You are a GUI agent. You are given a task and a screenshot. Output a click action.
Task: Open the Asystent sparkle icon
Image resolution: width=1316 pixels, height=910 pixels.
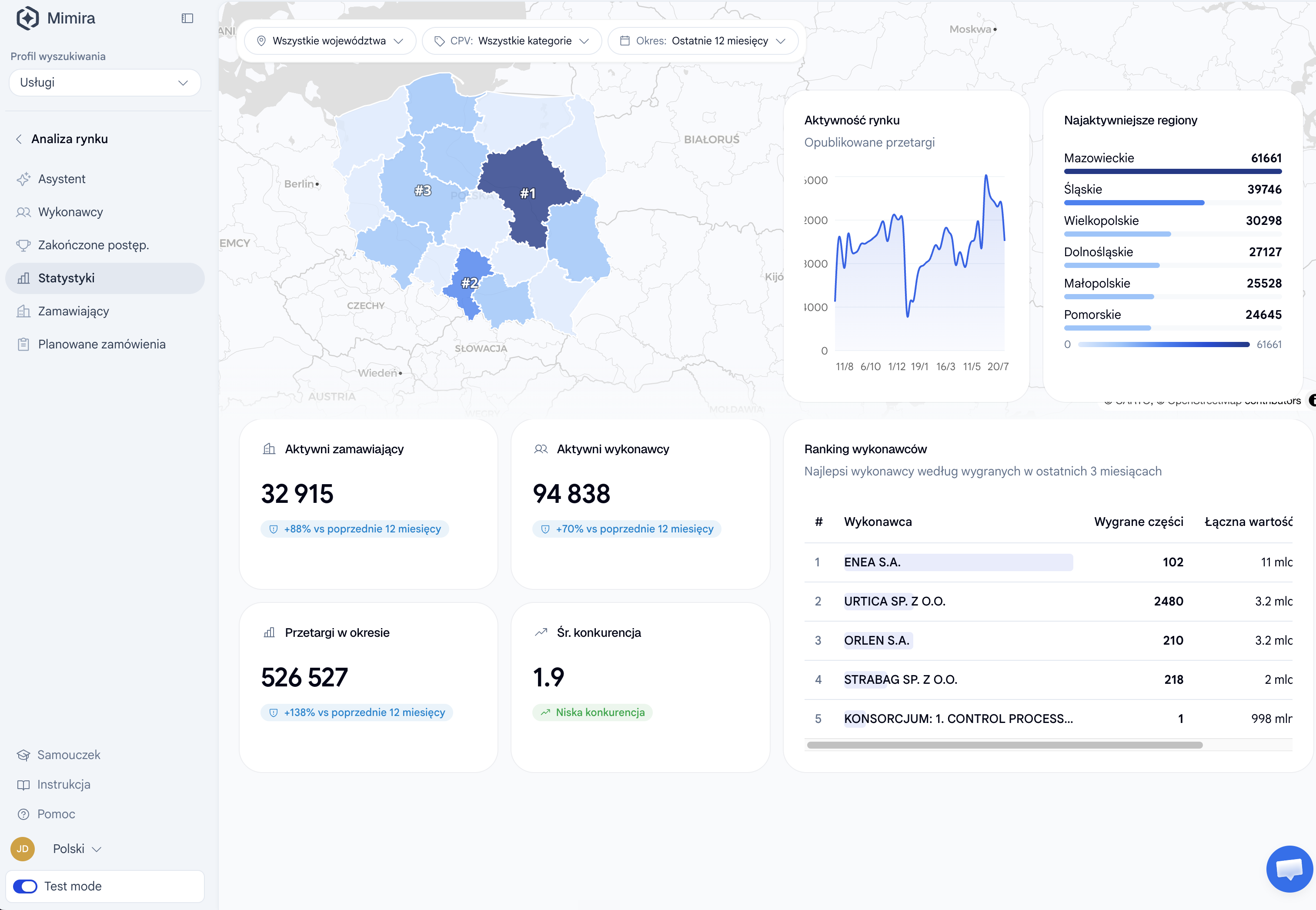[23, 179]
